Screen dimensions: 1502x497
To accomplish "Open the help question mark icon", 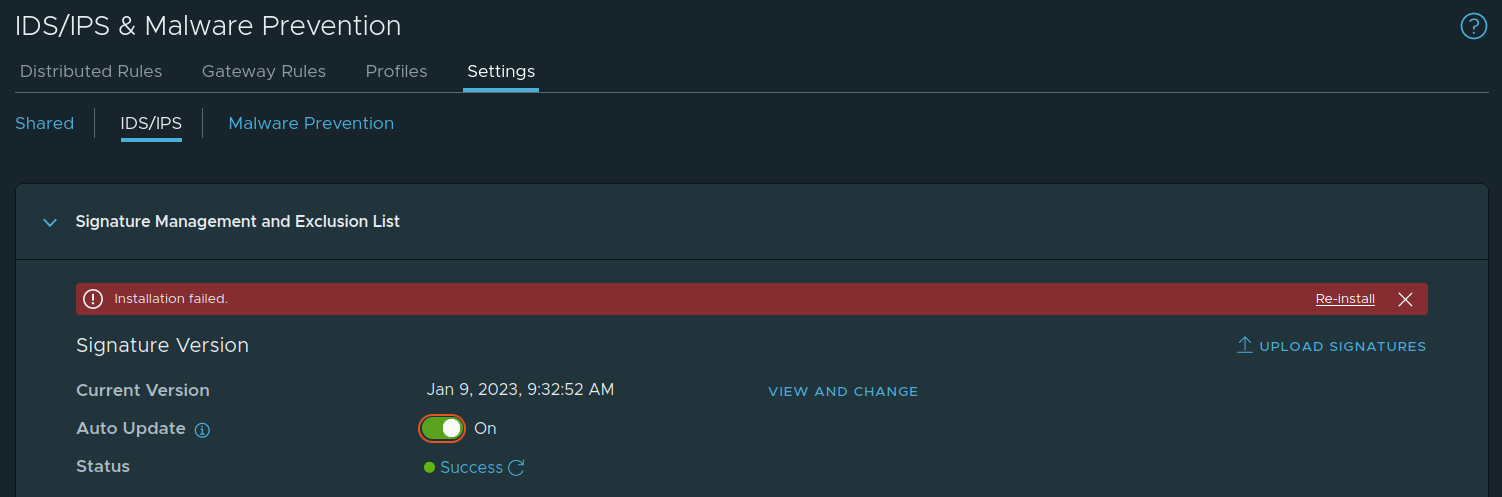I will (1473, 27).
